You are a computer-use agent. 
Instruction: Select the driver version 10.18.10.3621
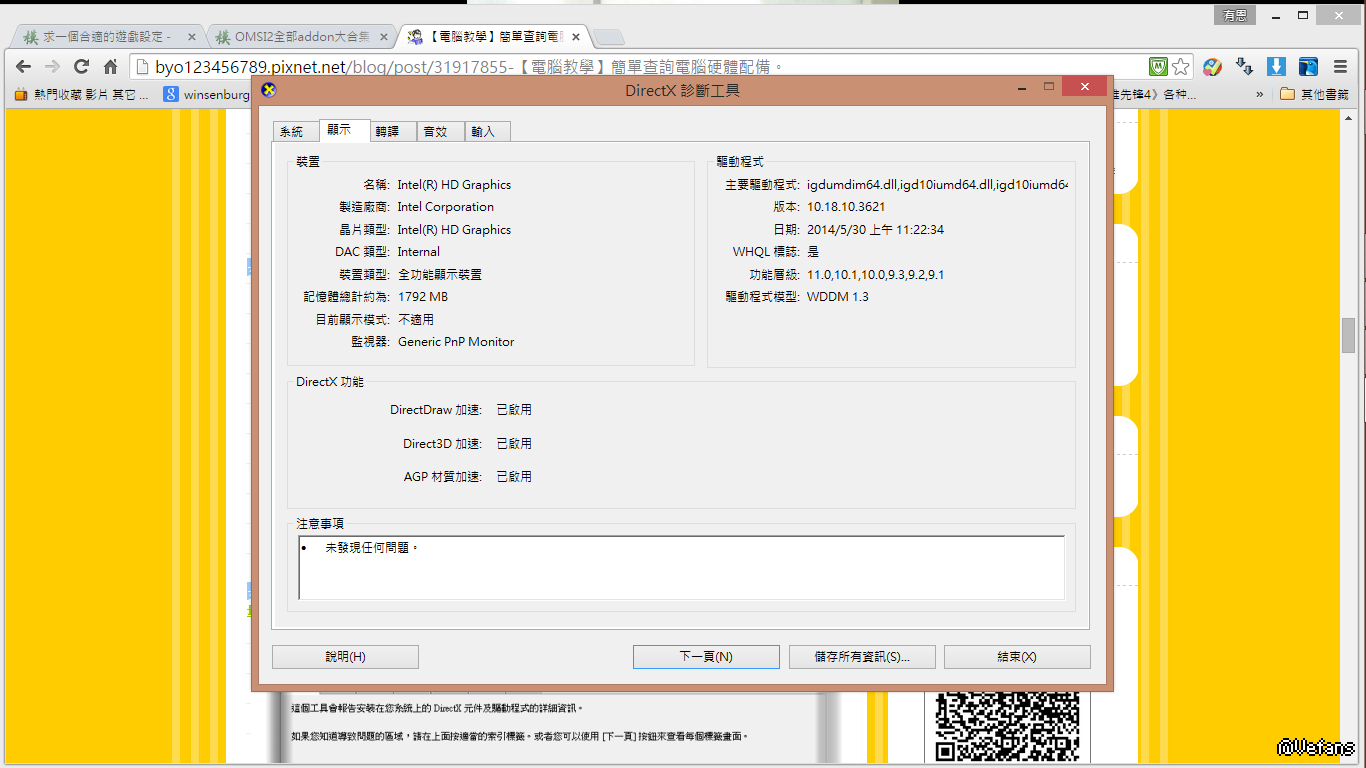pos(846,207)
